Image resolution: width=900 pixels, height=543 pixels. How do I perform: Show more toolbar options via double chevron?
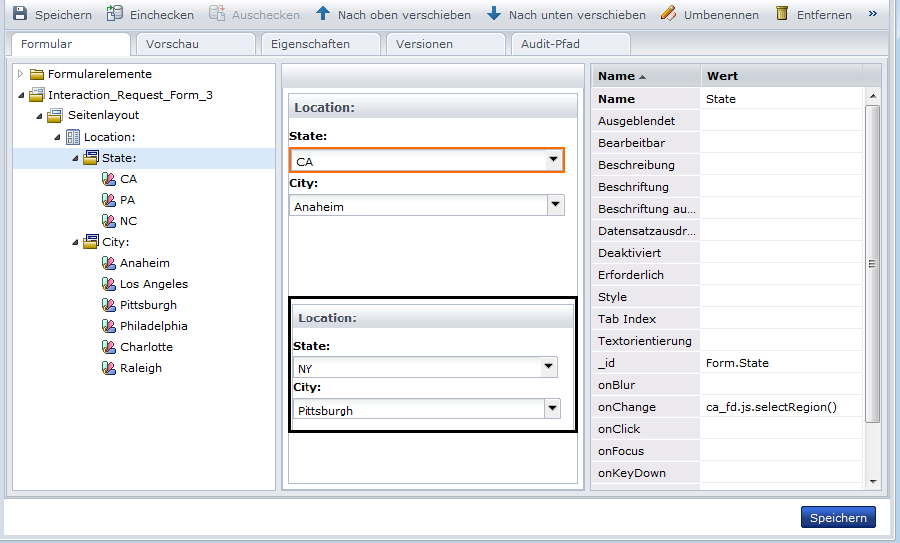pos(873,15)
